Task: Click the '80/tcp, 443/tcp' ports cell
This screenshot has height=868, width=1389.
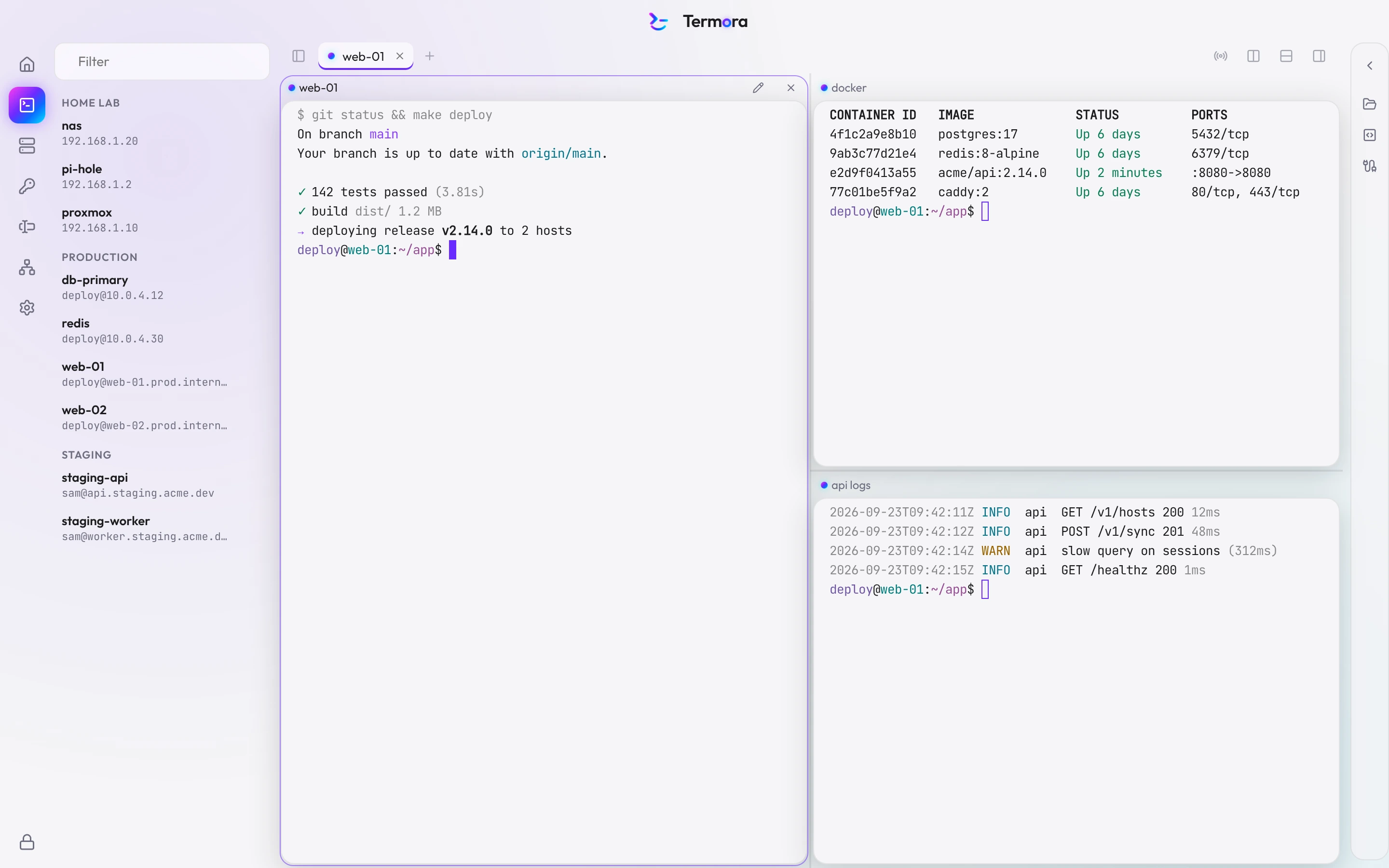Action: [1245, 192]
